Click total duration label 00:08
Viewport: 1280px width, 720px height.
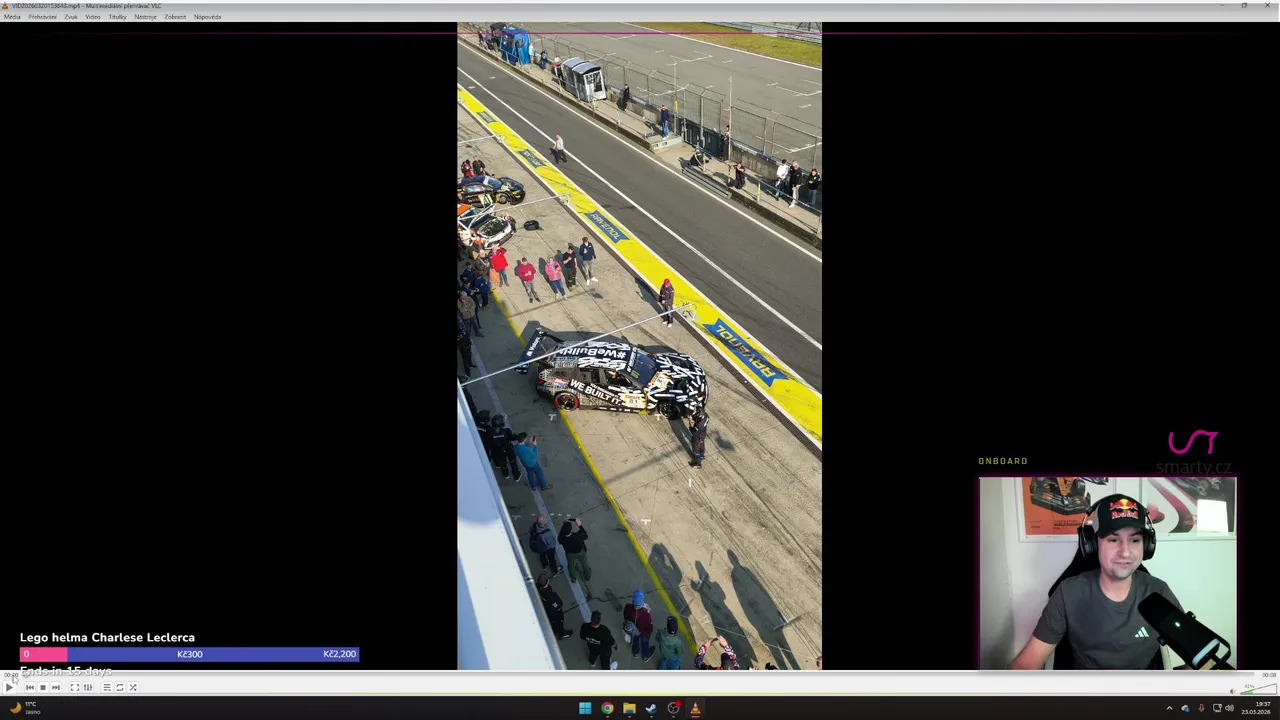coord(1268,675)
